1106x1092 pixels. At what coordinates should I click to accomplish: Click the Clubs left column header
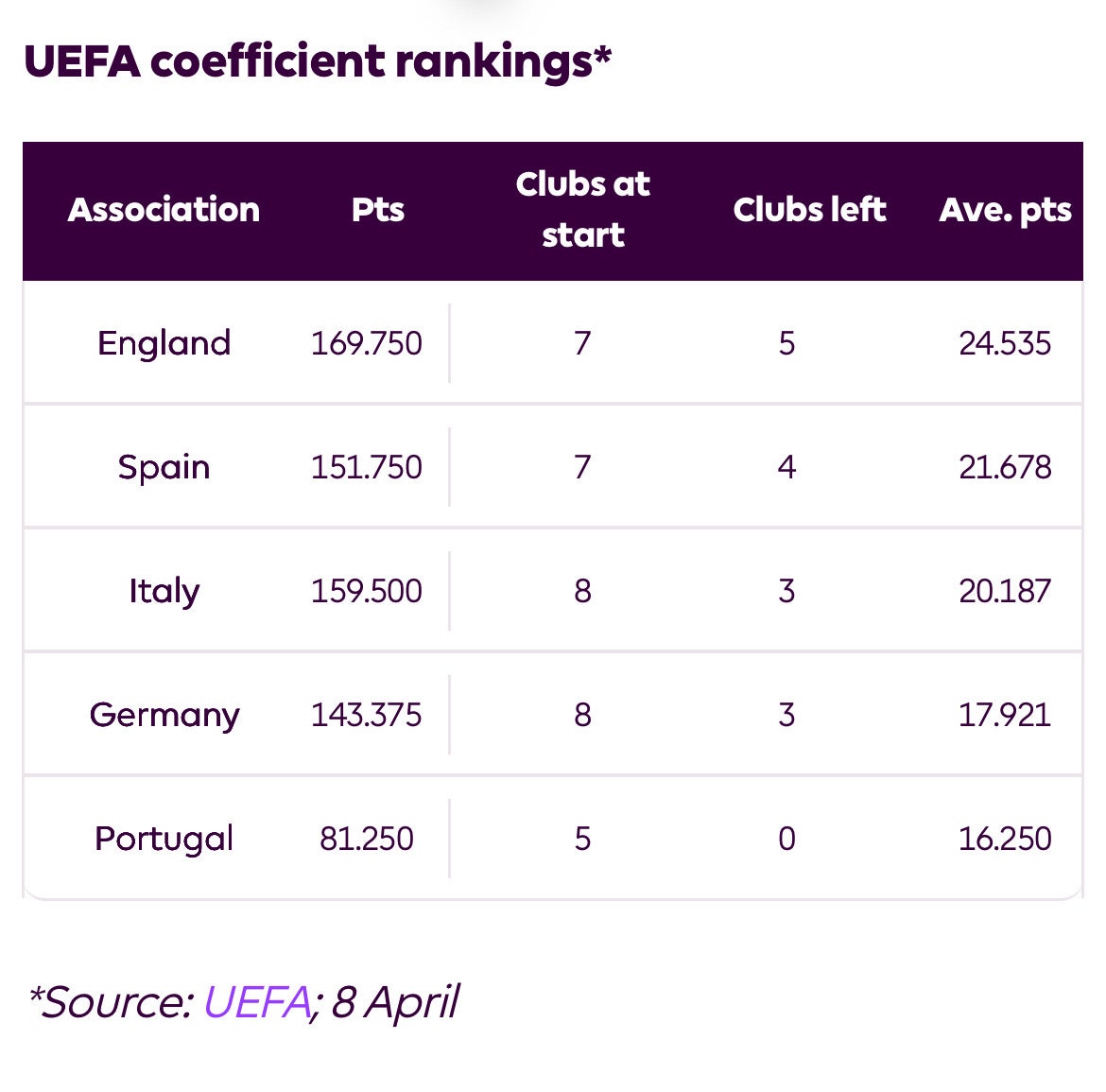[809, 210]
